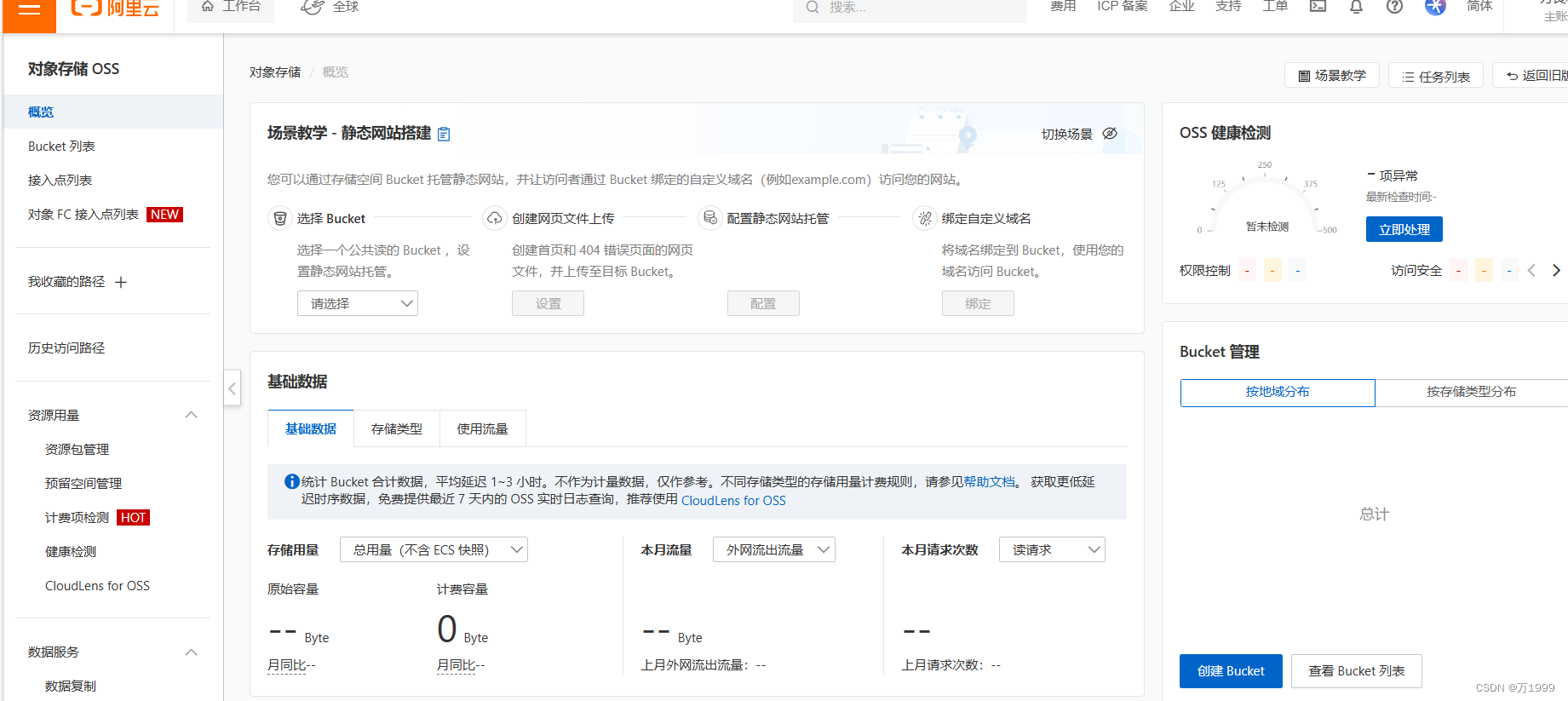This screenshot has height=701, width=1568.
Task: Click the 创建 Bucket button
Action: pos(1231,671)
